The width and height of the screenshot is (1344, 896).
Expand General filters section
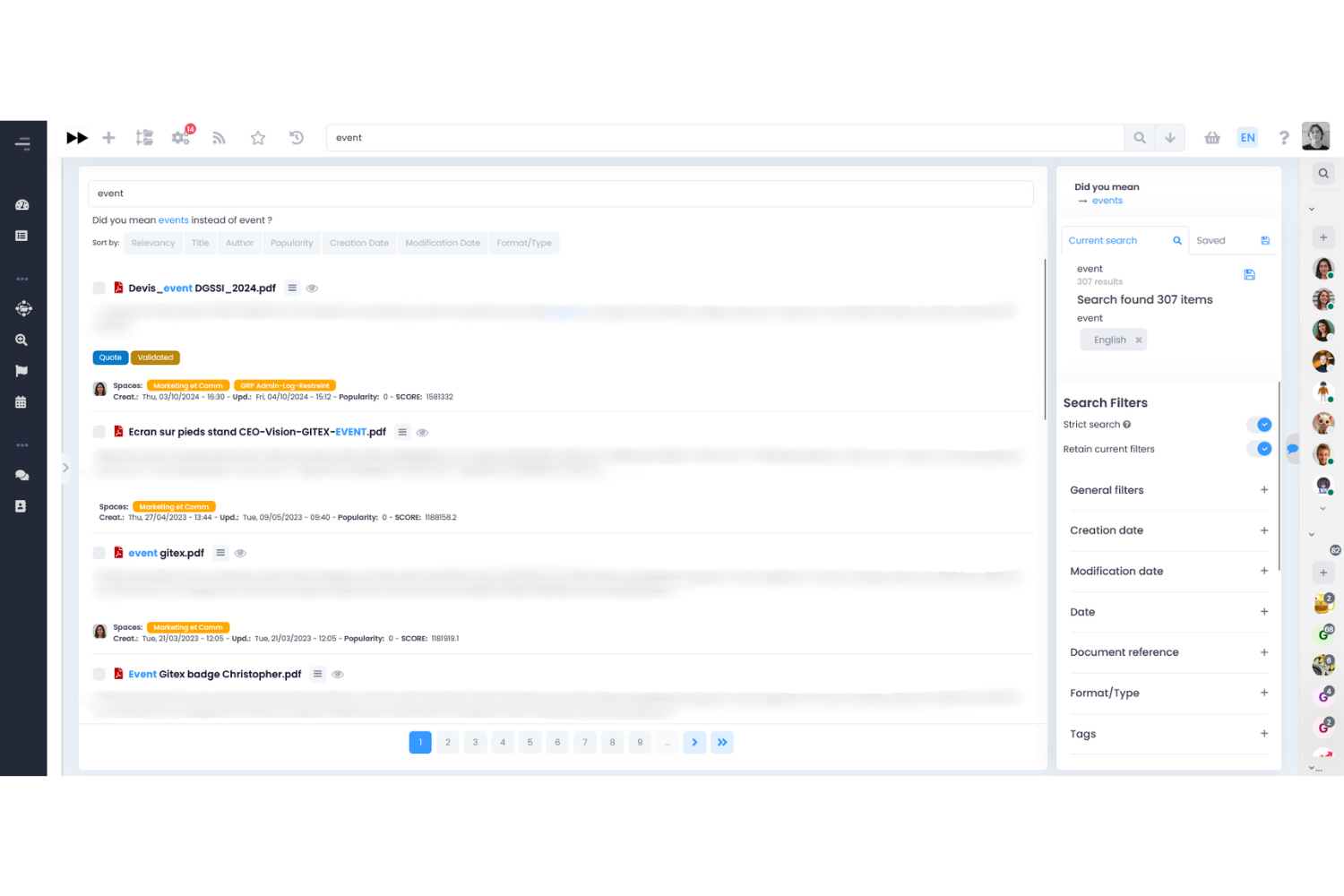click(x=1168, y=490)
